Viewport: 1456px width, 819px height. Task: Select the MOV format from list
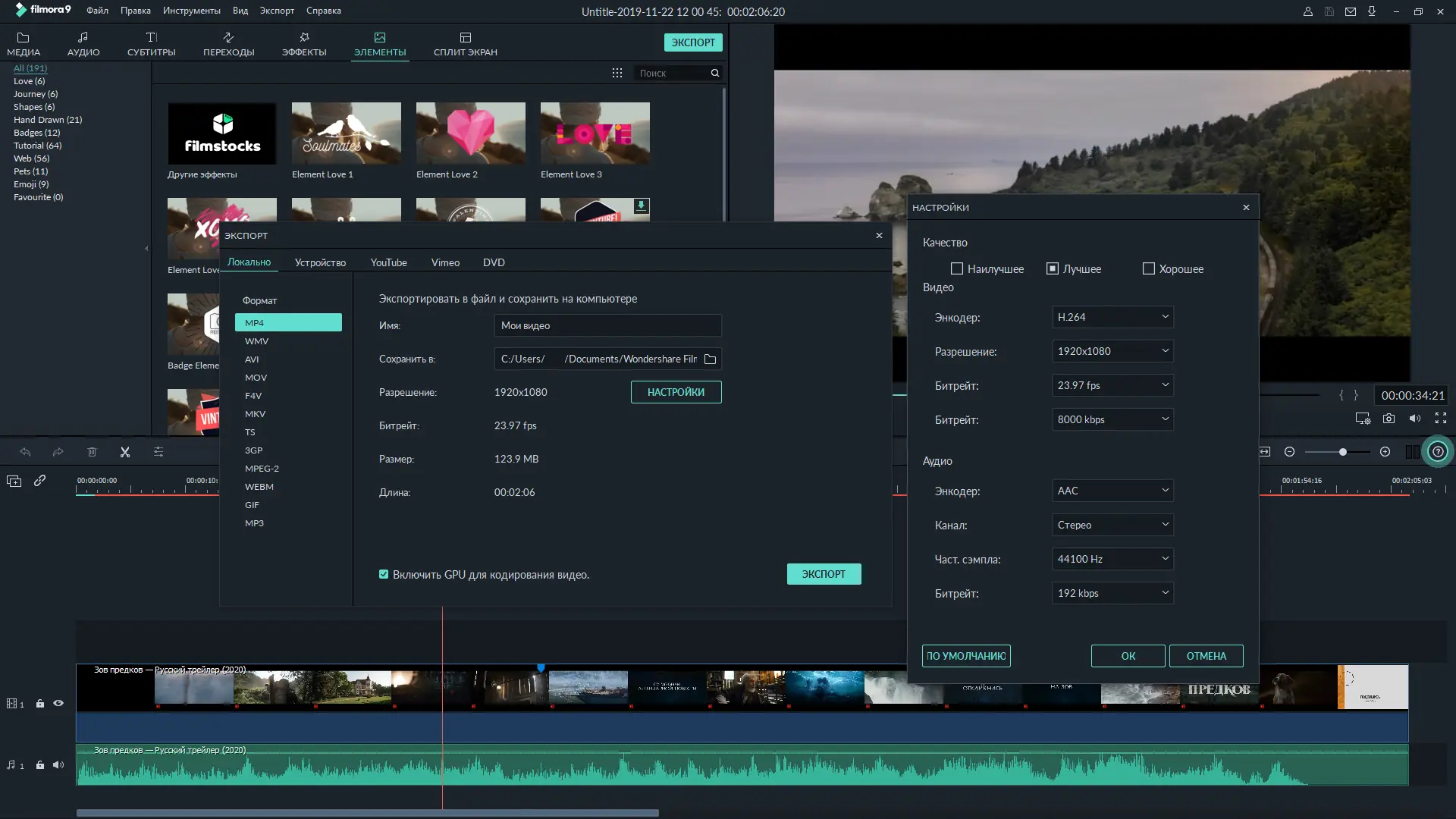point(256,378)
